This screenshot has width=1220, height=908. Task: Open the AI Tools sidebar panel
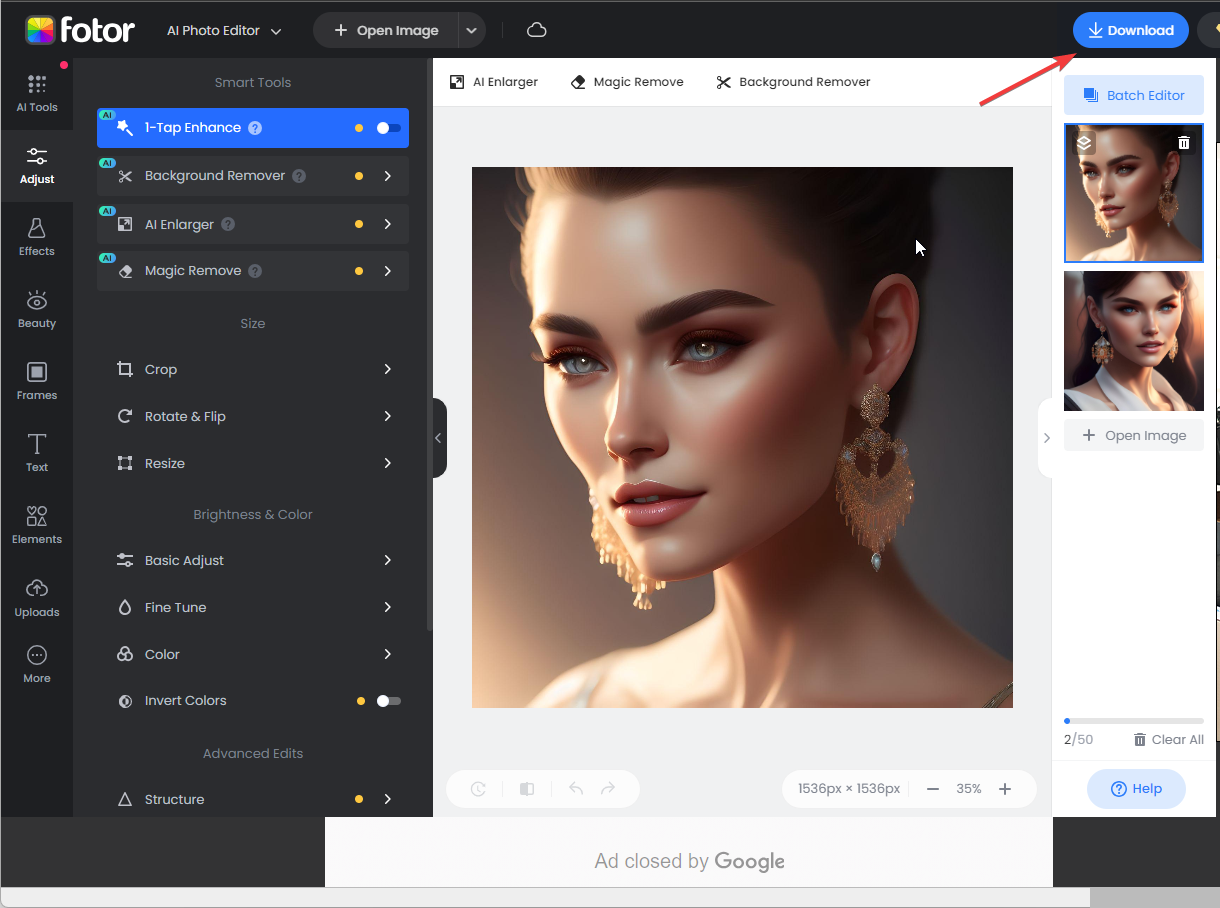point(37,94)
